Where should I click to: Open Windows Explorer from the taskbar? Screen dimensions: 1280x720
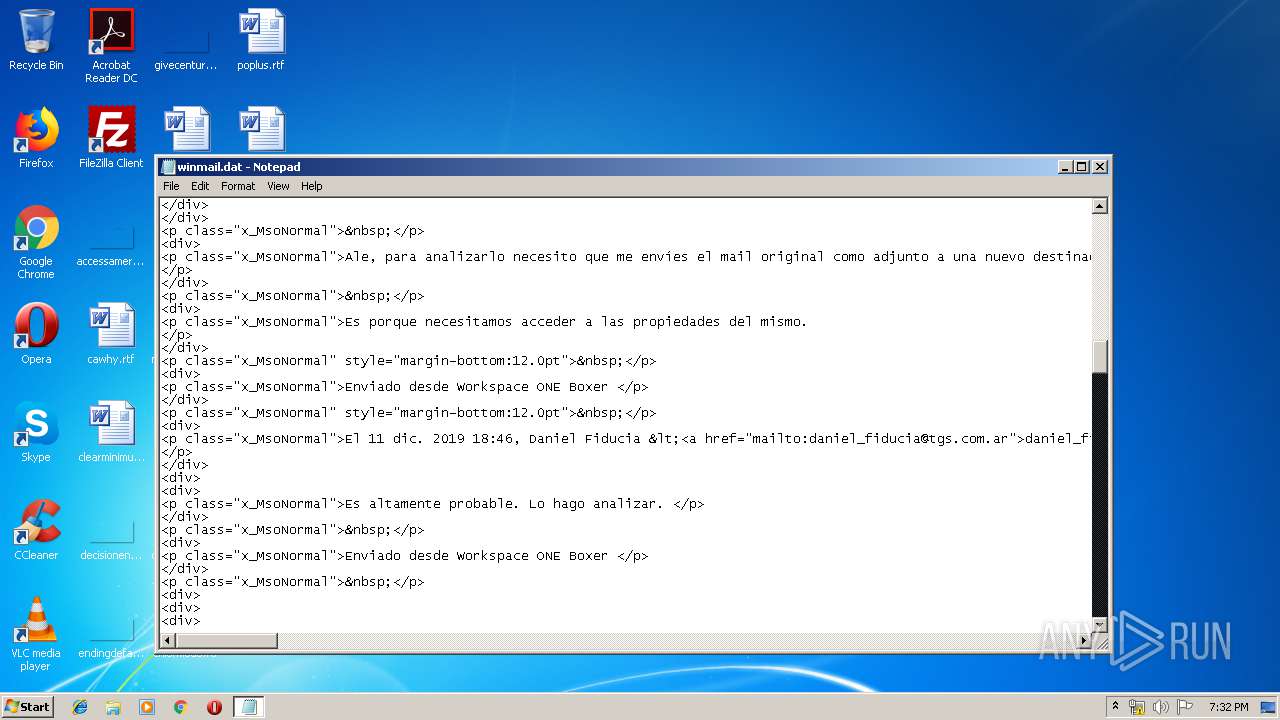[113, 707]
